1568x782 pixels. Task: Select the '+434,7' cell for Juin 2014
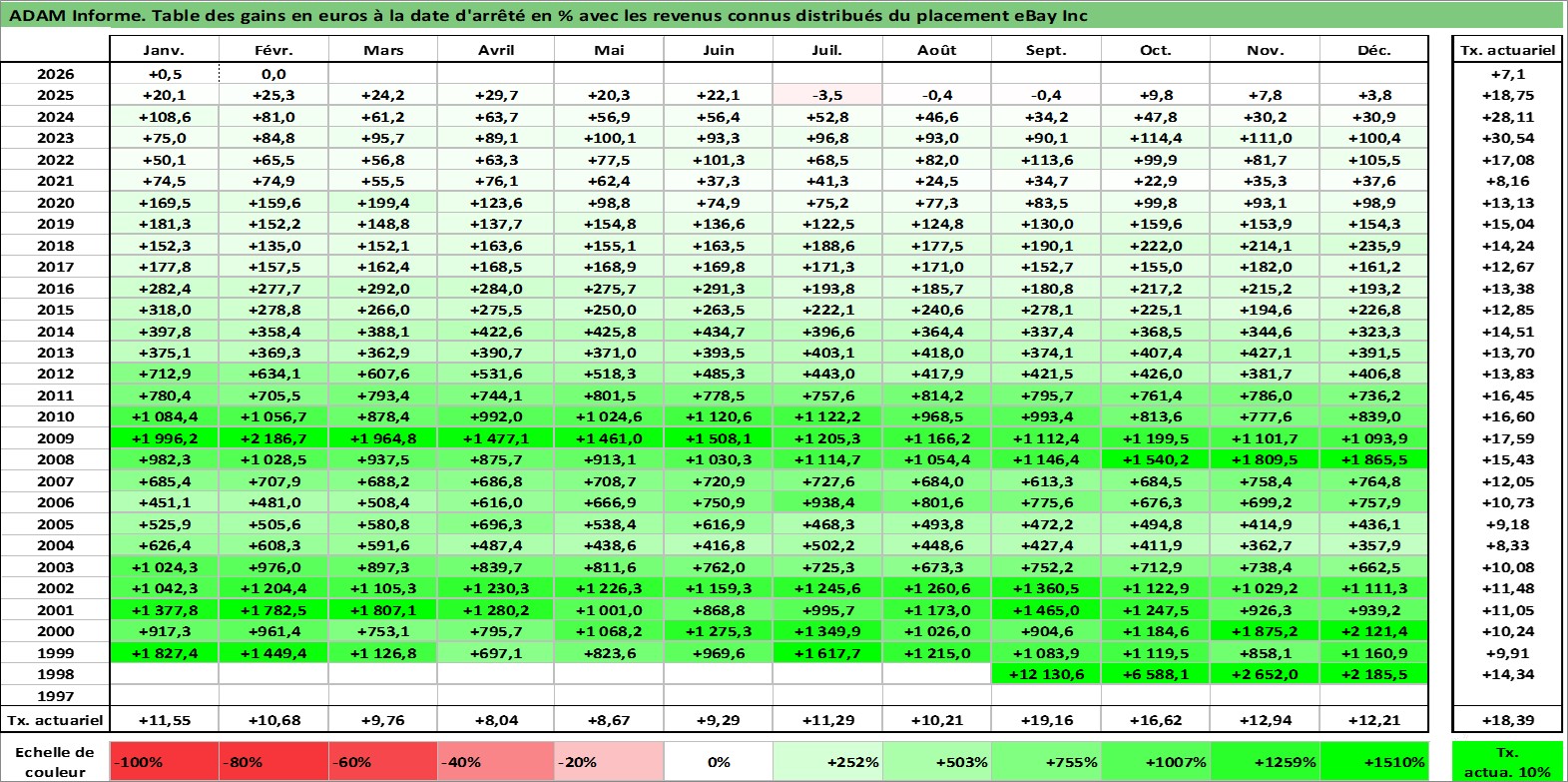point(719,332)
